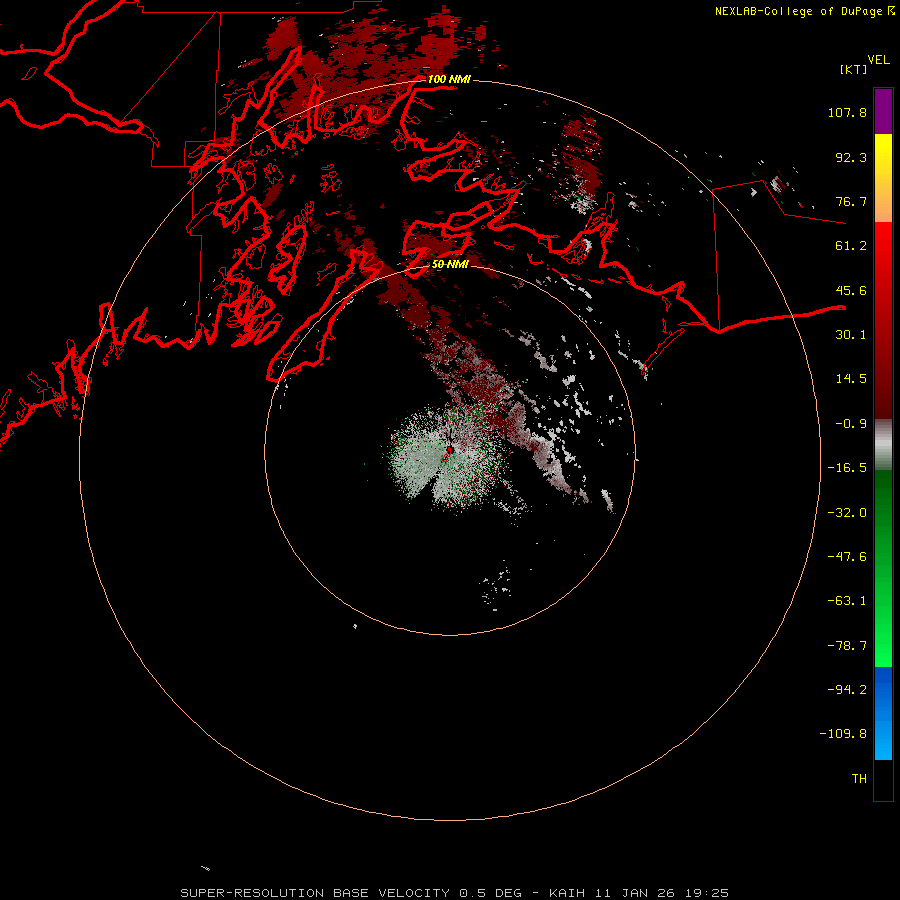
Task: Click the 50 NMI range ring label
Action: pyautogui.click(x=450, y=264)
